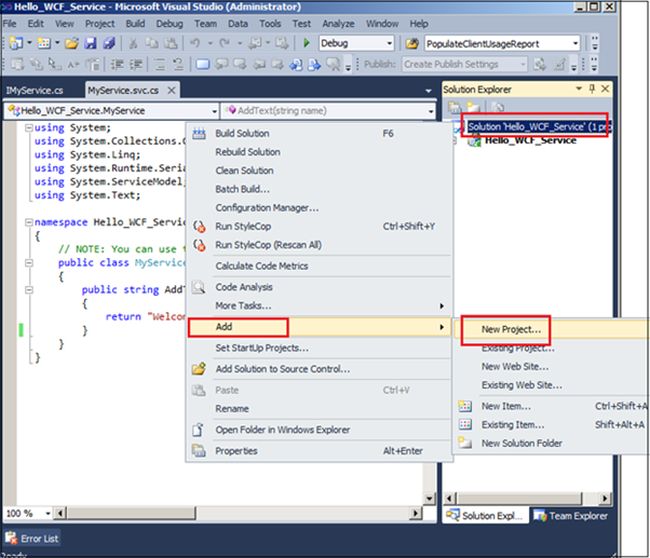Screen dimensions: 650x558
Task: Open the Hello_WCF_Service.MyService class dropdown
Action: click(x=214, y=111)
